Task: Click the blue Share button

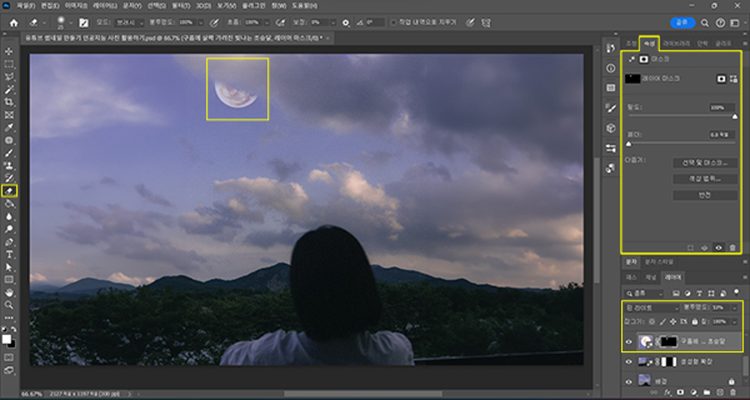Action: tap(683, 22)
